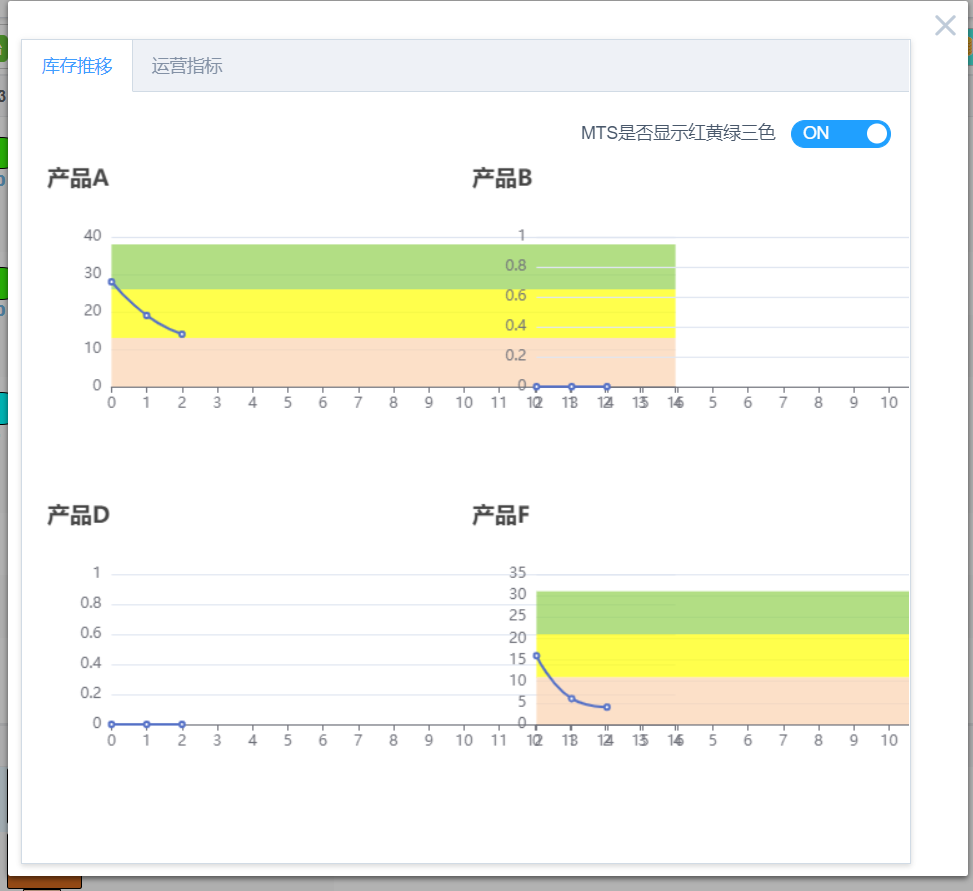Select 产品F last data point on the curve

[x=607, y=707]
